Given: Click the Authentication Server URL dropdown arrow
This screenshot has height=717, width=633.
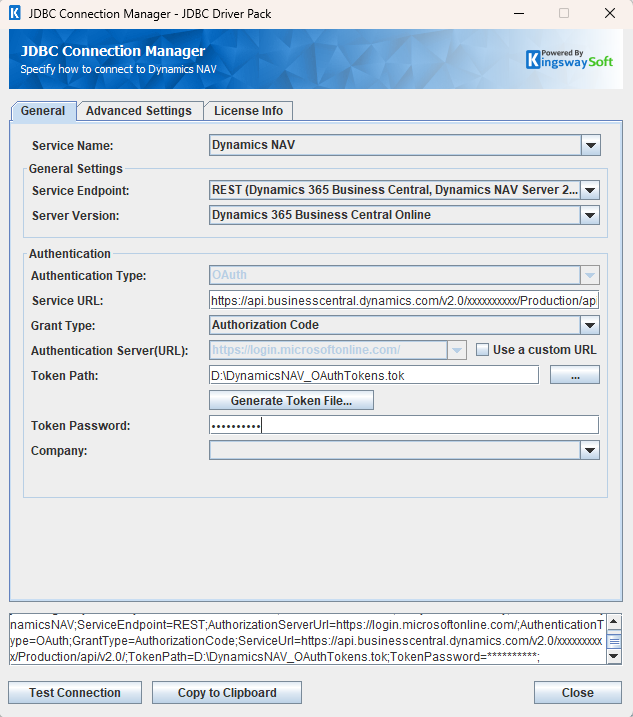Looking at the screenshot, I should pos(456,351).
